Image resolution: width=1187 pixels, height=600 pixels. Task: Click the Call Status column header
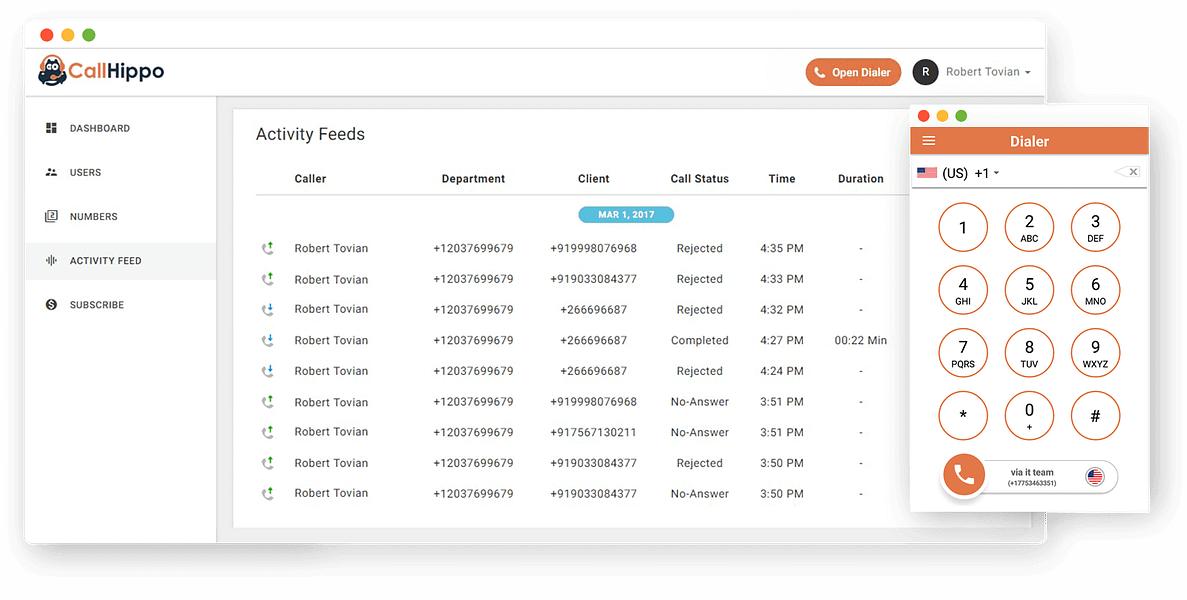pyautogui.click(x=699, y=179)
